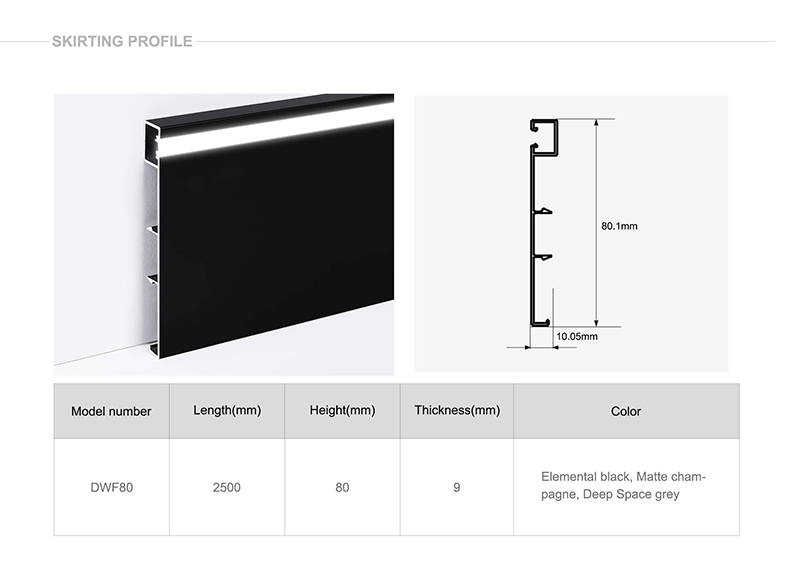This screenshot has width=800, height=565.
Task: Open the profile cross-section drawing
Action: pyautogui.click(x=571, y=234)
